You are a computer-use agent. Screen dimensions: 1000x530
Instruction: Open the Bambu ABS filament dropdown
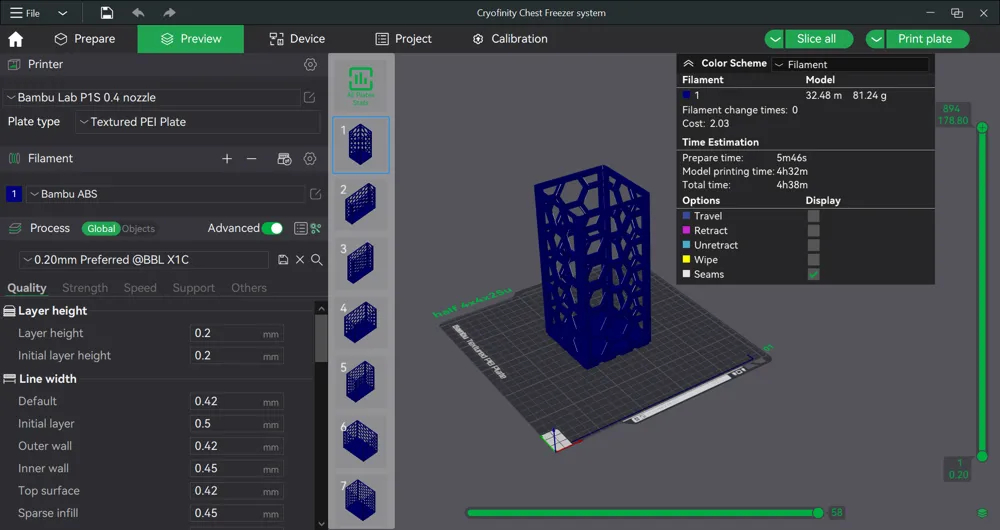[166, 194]
